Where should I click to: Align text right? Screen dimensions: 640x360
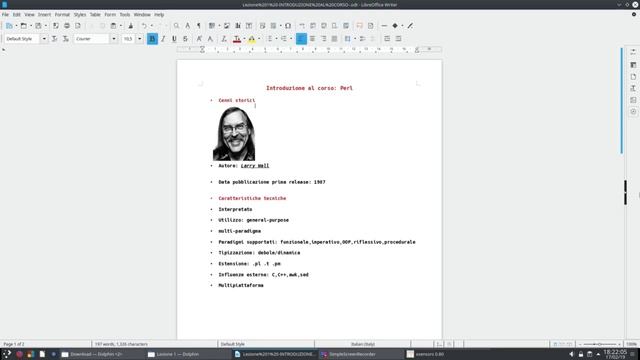tap(323, 39)
